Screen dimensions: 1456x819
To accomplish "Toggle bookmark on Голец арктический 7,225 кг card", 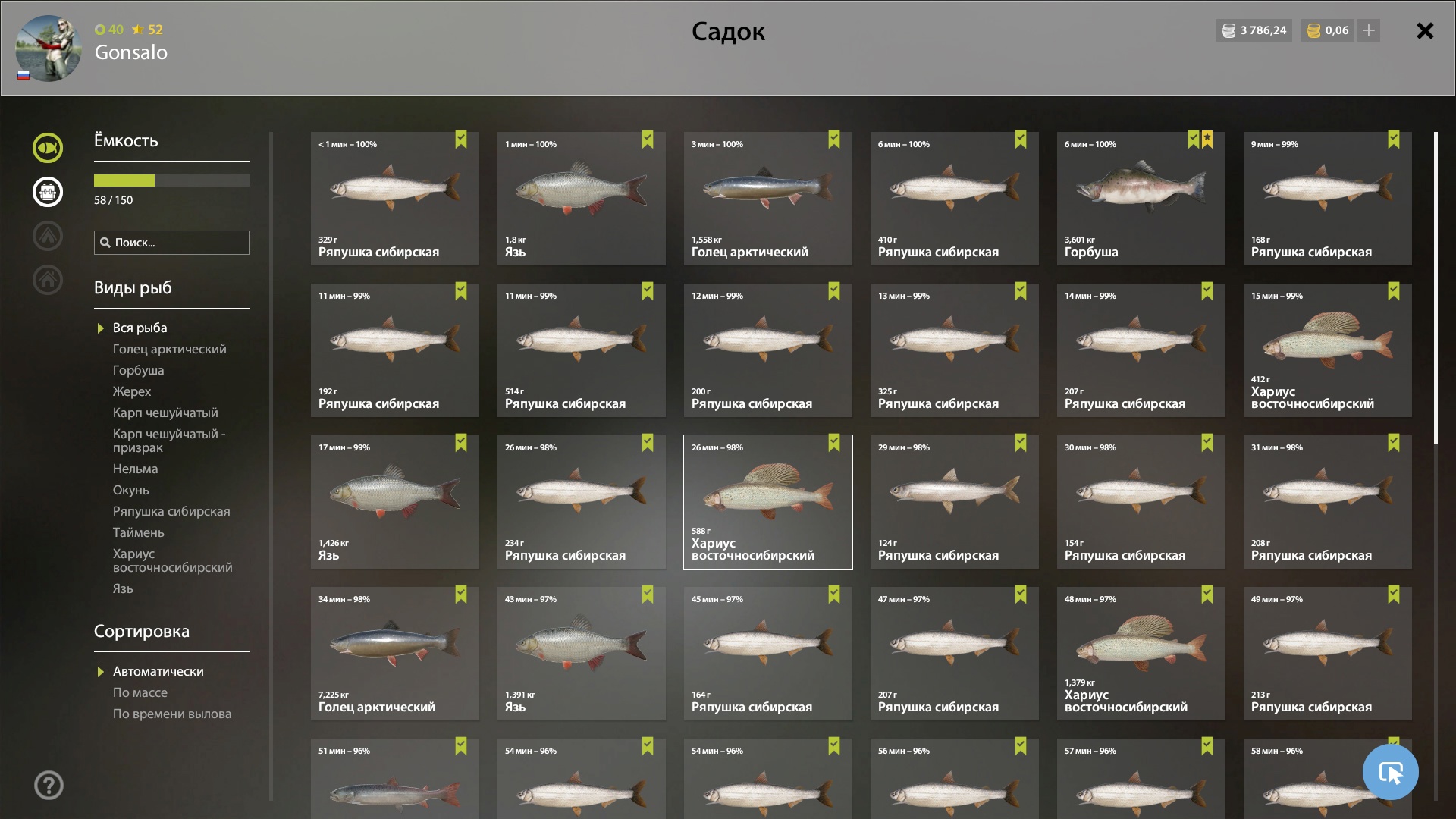I will click(x=461, y=595).
